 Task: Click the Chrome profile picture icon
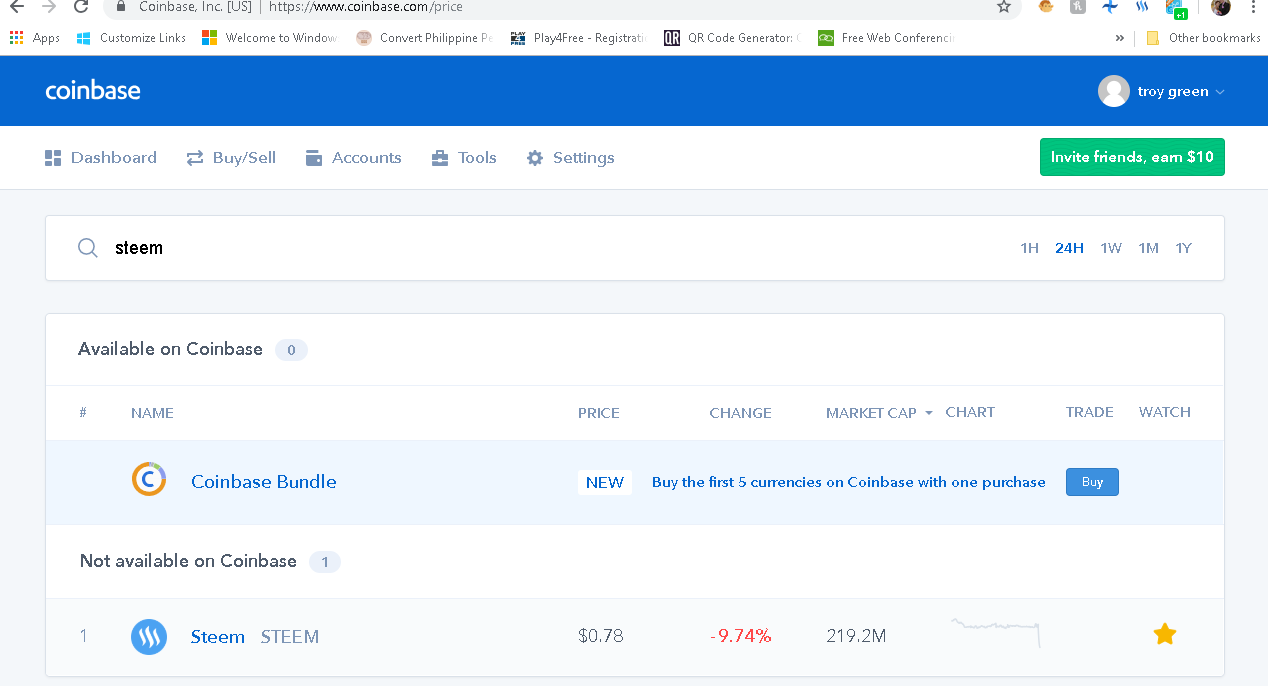click(x=1221, y=7)
